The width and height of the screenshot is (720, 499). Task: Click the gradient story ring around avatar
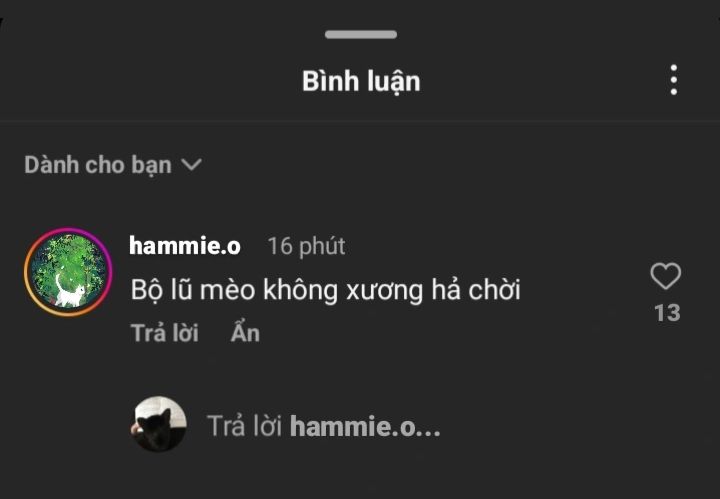[x=68, y=272]
